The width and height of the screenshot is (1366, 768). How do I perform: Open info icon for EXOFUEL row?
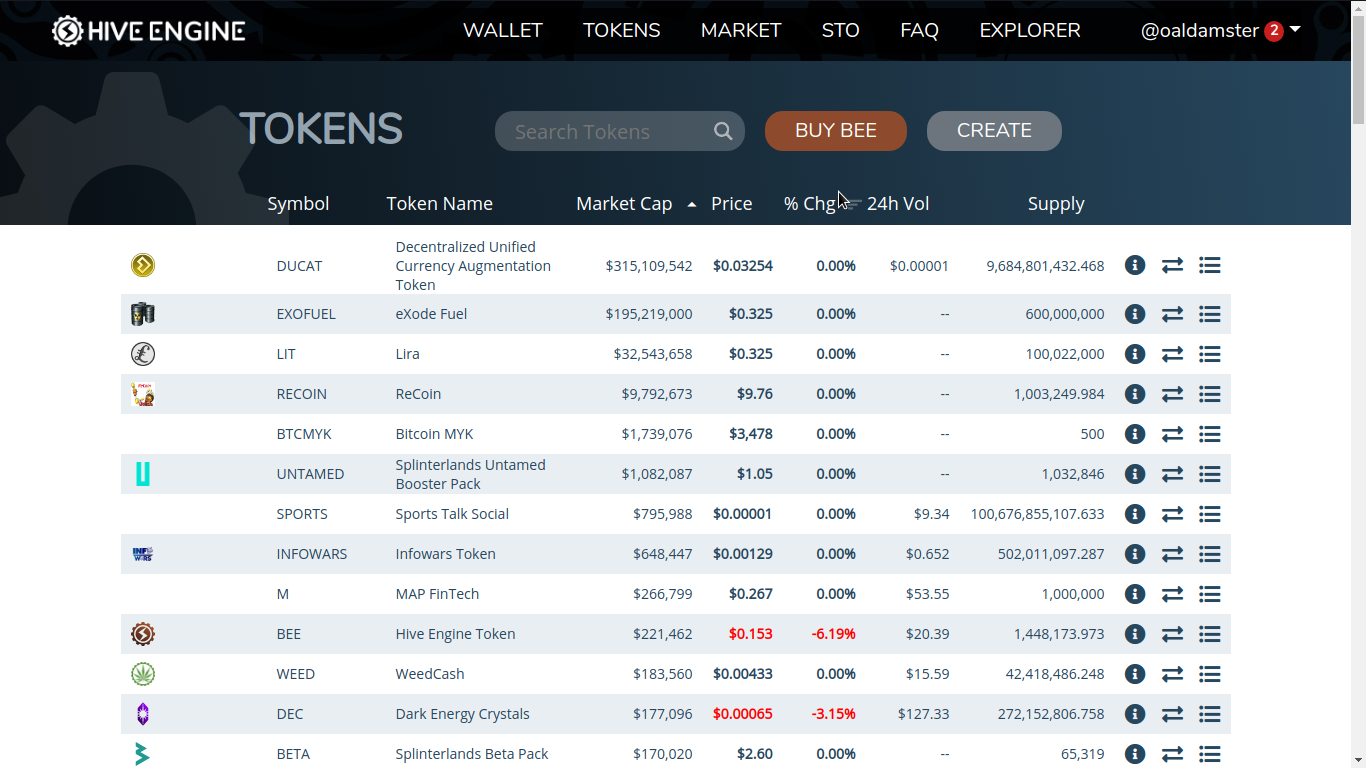[1134, 314]
